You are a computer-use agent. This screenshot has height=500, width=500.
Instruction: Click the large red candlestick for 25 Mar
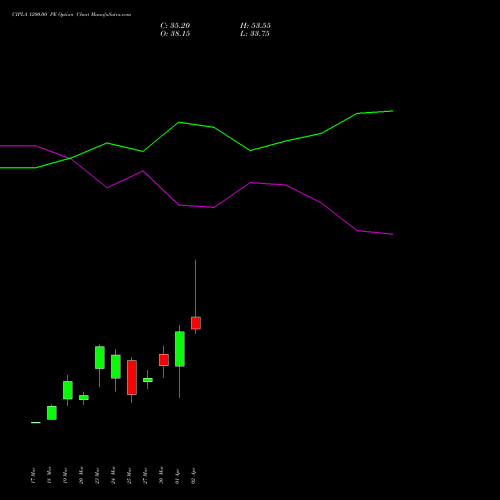(x=132, y=377)
